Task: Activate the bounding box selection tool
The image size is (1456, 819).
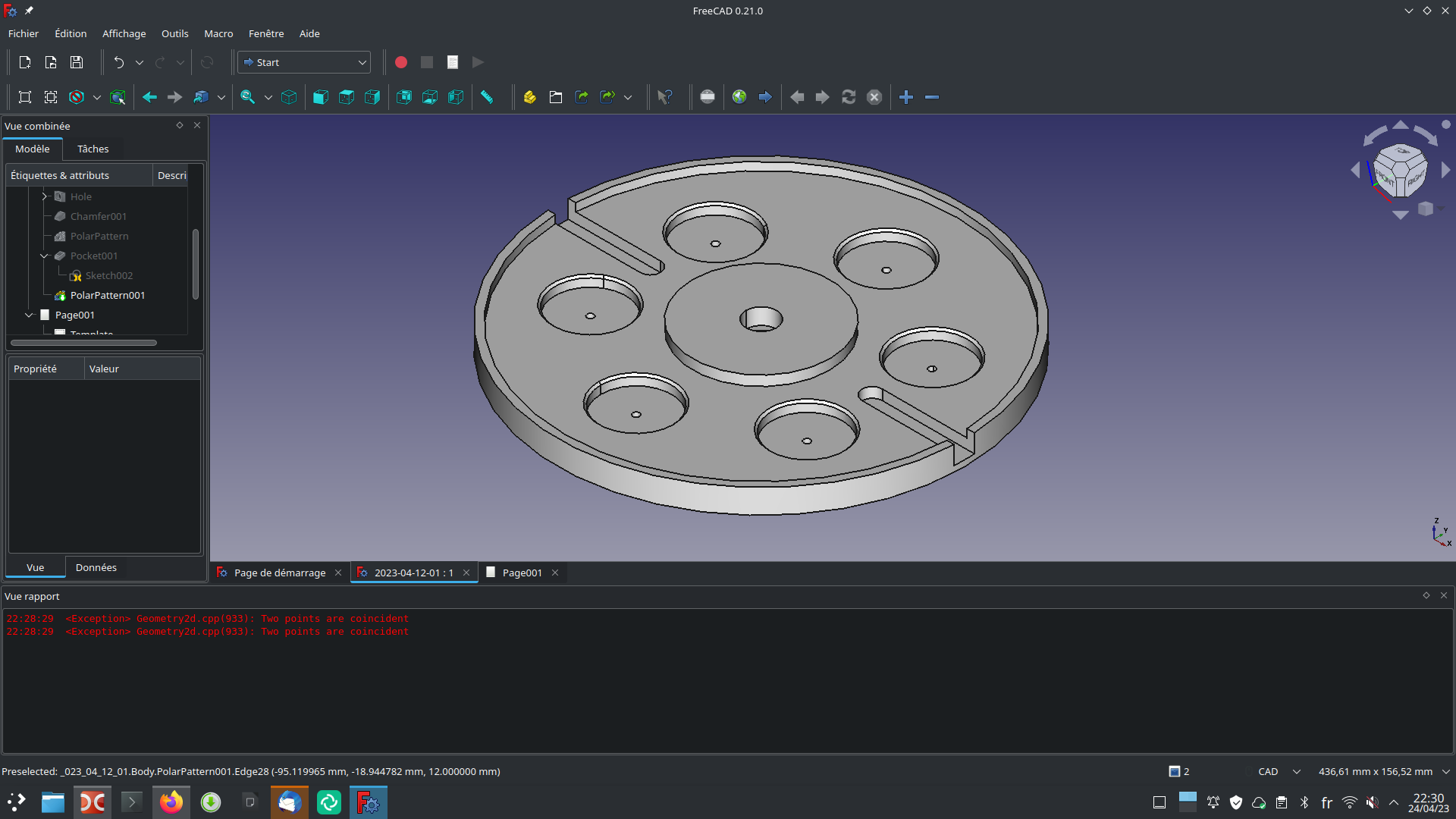Action: click(118, 97)
